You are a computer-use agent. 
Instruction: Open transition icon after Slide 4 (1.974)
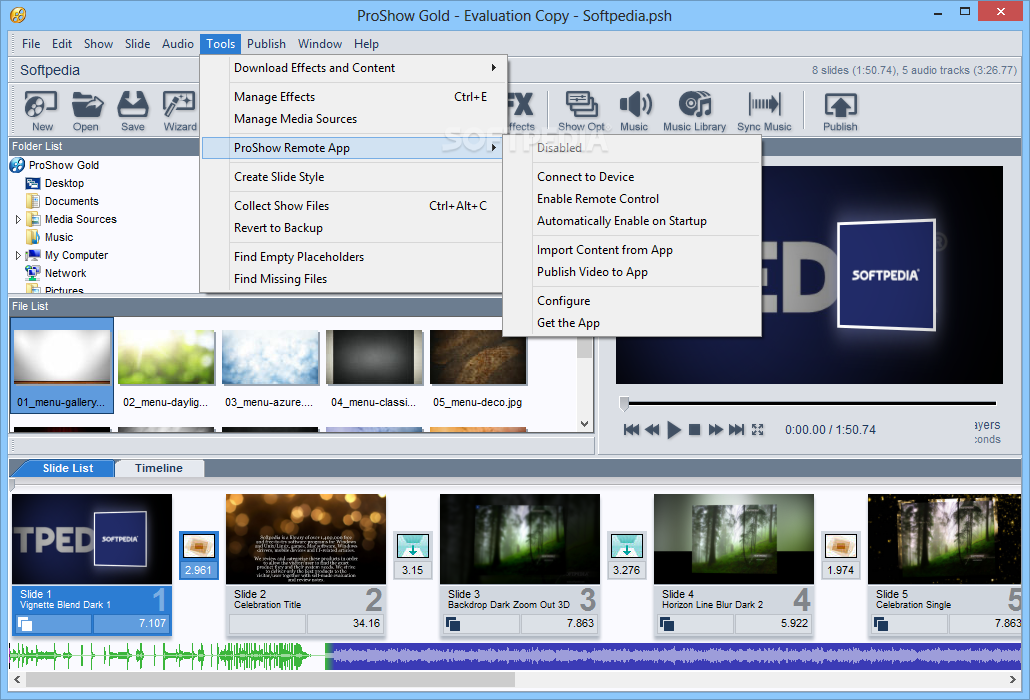[841, 546]
